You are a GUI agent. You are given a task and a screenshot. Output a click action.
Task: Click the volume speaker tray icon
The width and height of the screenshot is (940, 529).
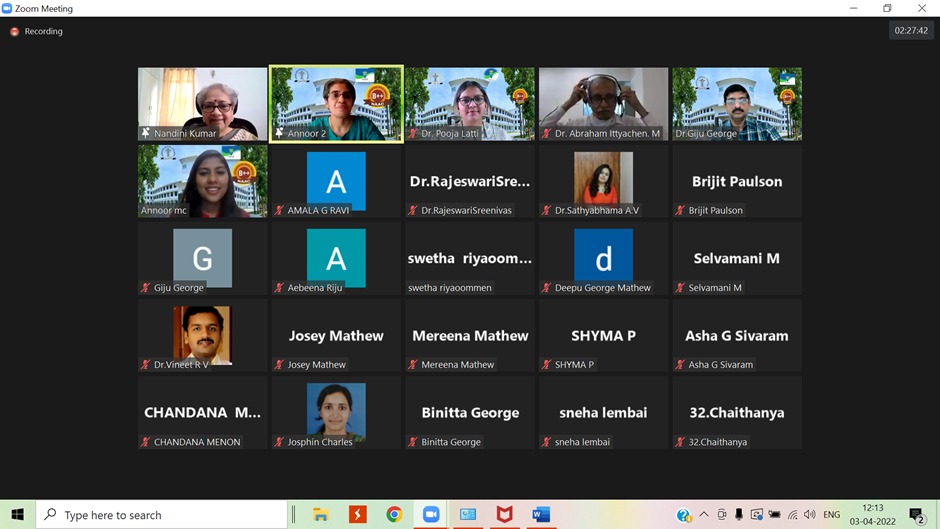(x=809, y=515)
